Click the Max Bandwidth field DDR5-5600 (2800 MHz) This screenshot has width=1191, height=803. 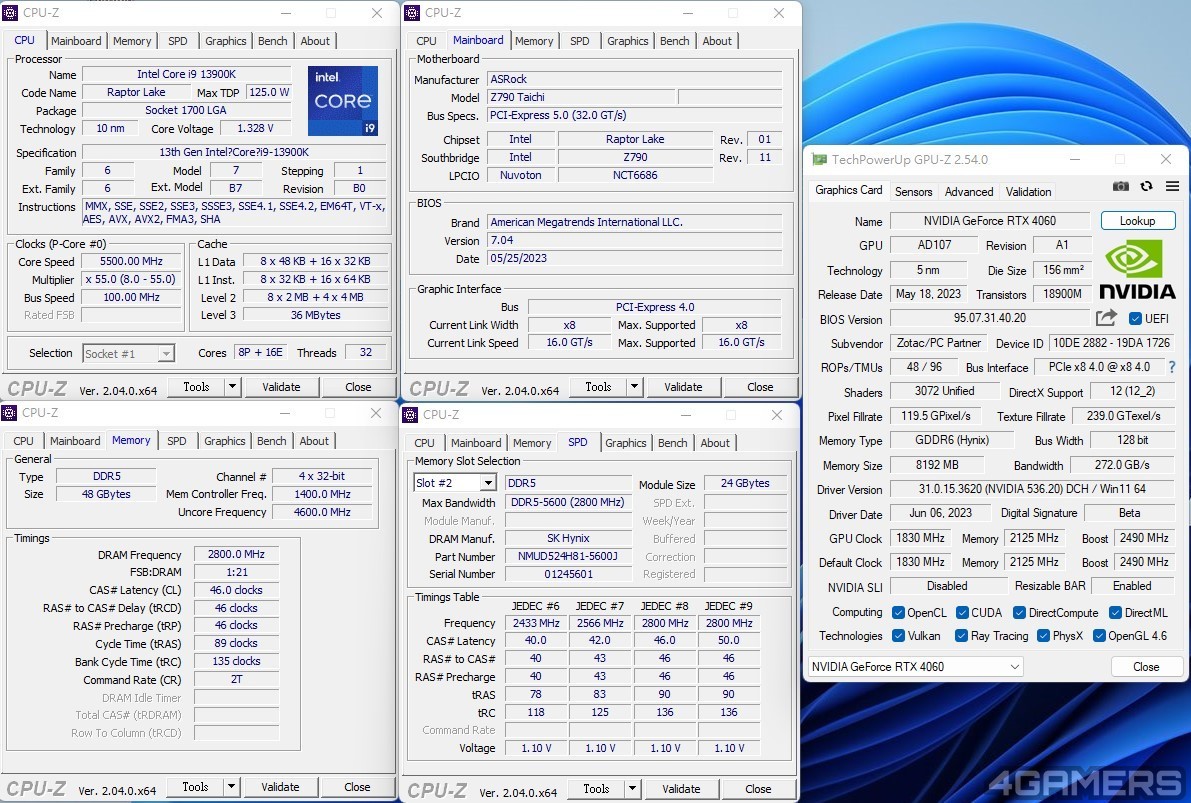[567, 502]
